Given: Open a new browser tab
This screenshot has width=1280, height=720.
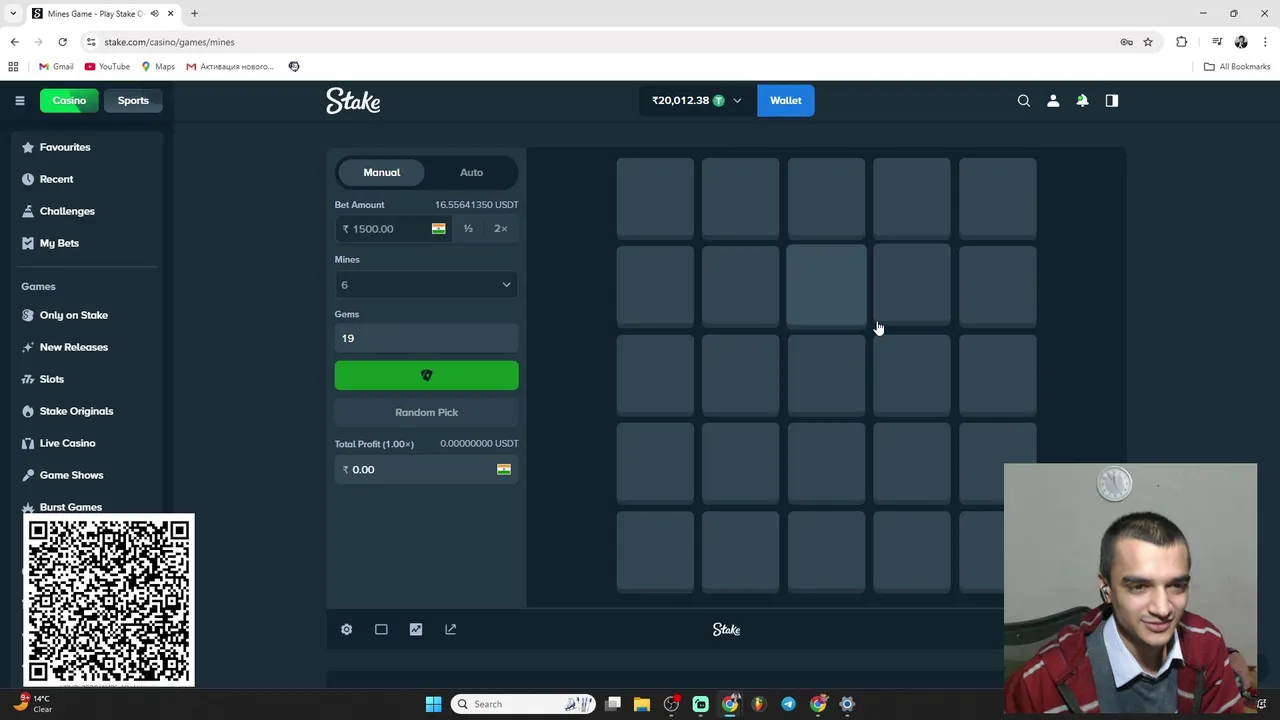Looking at the screenshot, I should 195,13.
